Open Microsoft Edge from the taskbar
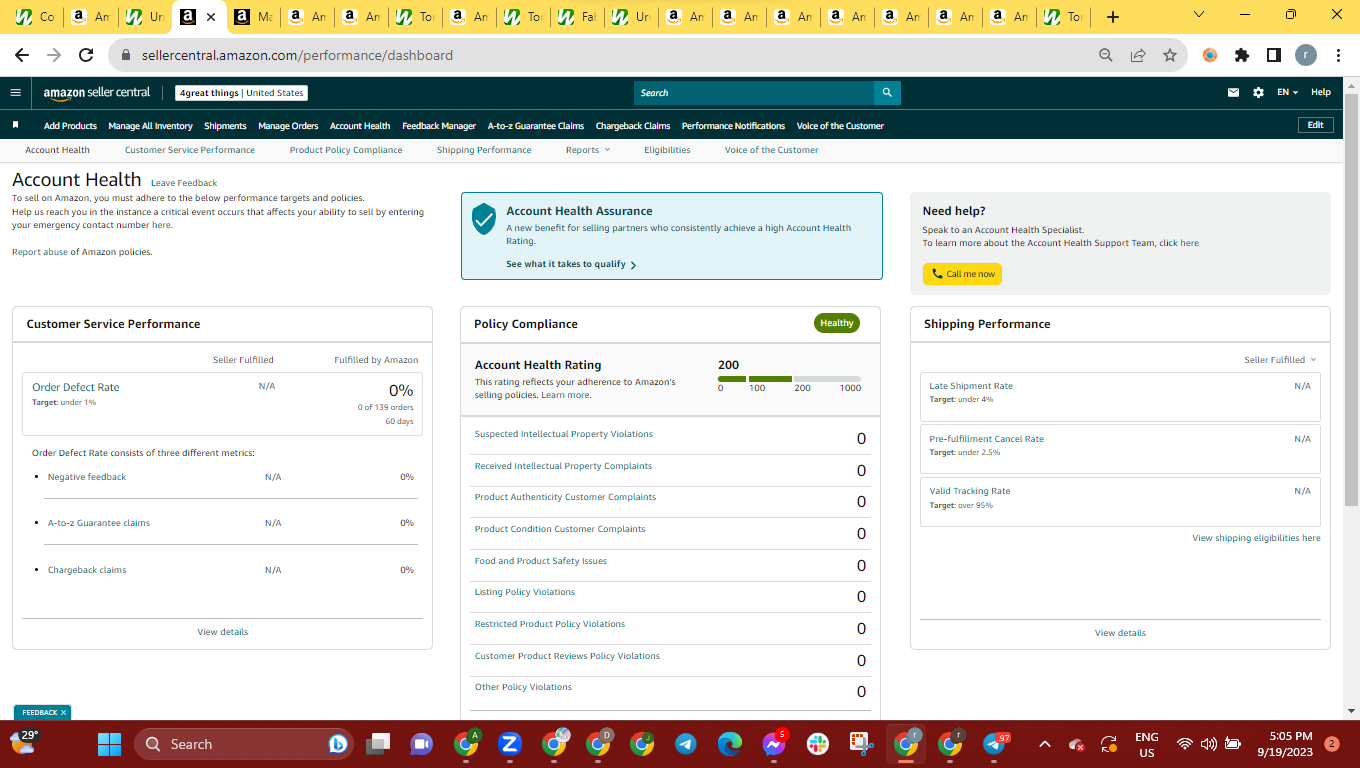1360x768 pixels. pyautogui.click(x=730, y=744)
